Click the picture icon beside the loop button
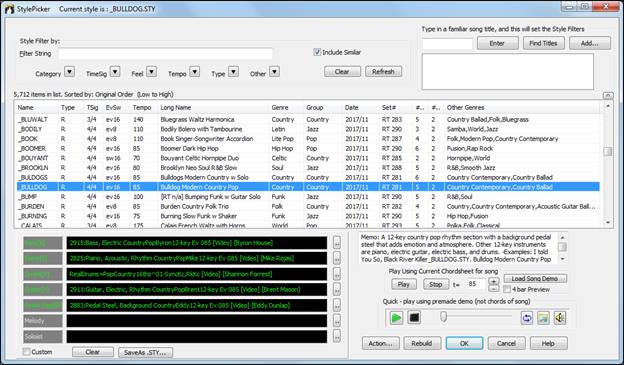The height and width of the screenshot is (365, 624). 543,318
